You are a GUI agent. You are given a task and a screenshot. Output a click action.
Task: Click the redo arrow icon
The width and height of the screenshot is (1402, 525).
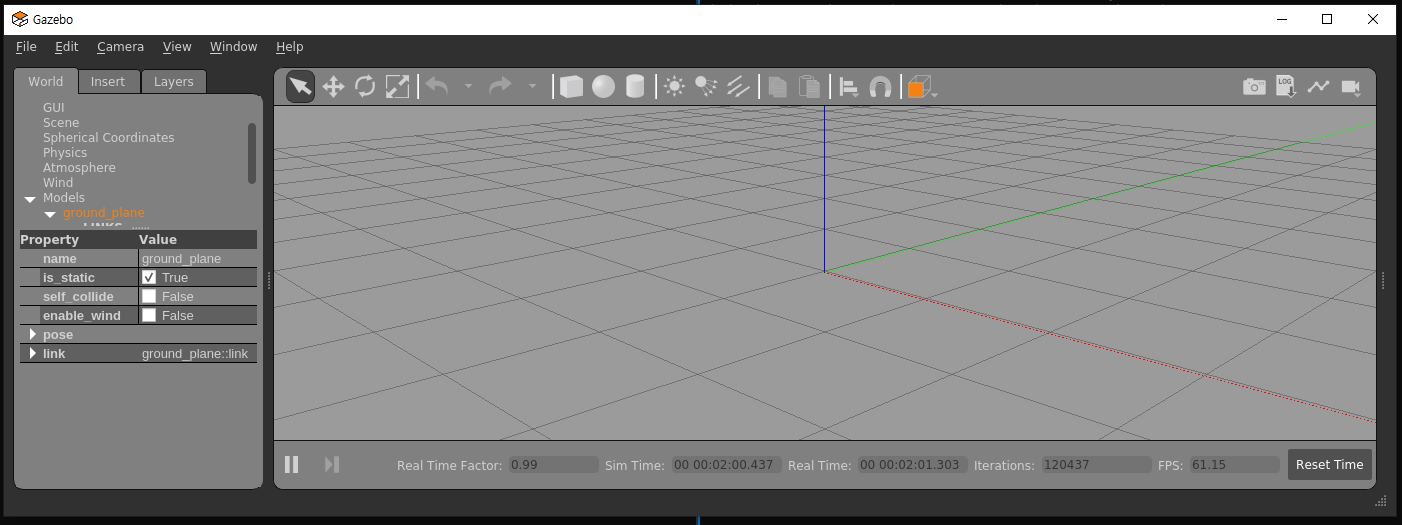pos(500,86)
